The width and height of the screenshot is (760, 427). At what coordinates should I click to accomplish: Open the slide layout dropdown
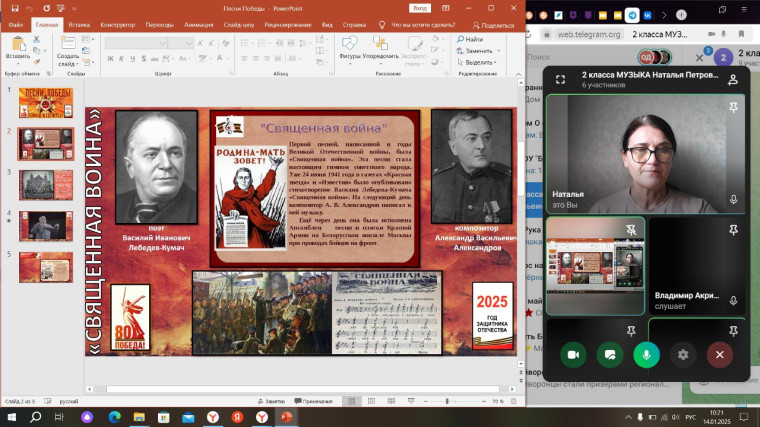pyautogui.click(x=88, y=39)
